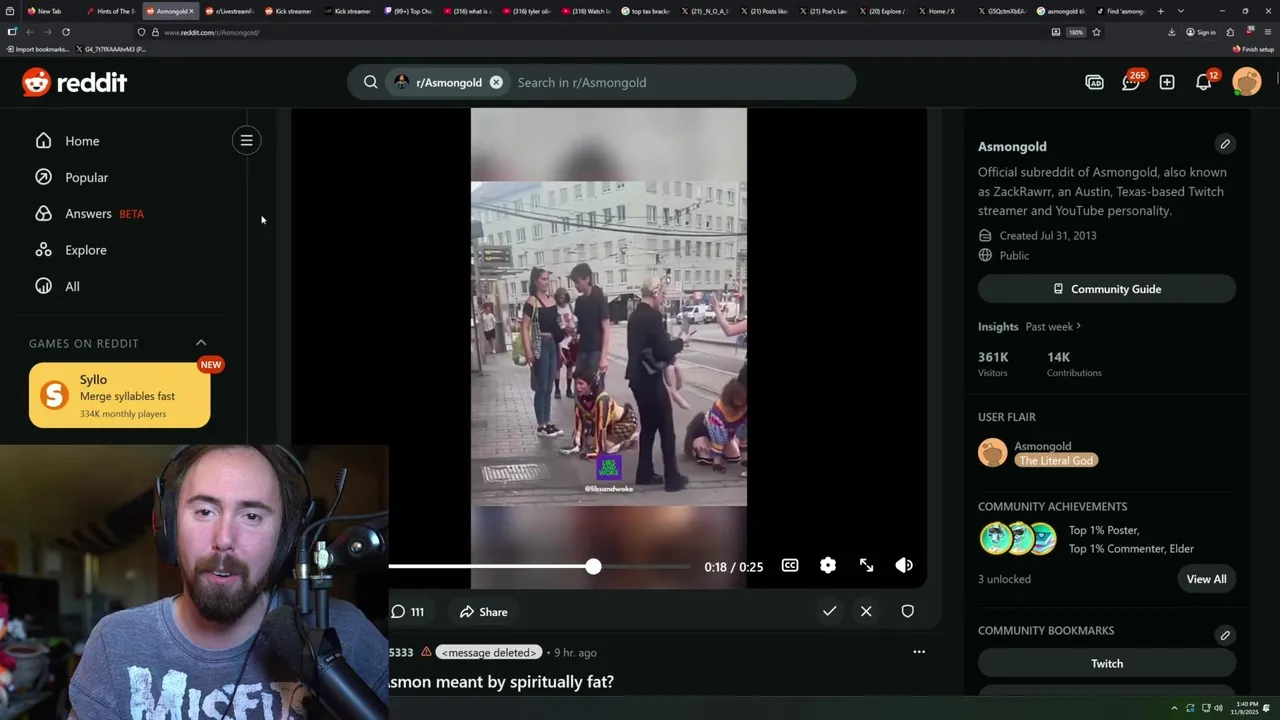This screenshot has height=720, width=1280.
Task: Open the user profile avatar menu
Action: tap(1247, 82)
